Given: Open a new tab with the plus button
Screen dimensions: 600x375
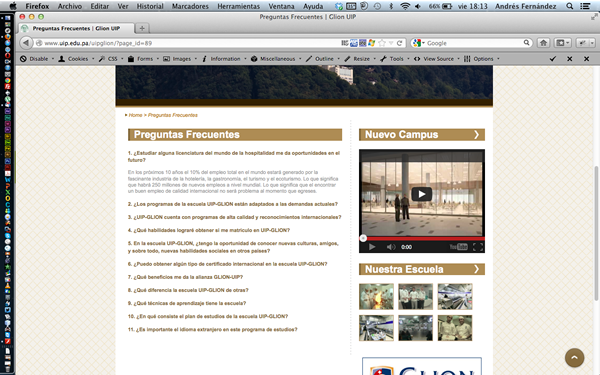Looking at the screenshot, I should pyautogui.click(x=142, y=28).
